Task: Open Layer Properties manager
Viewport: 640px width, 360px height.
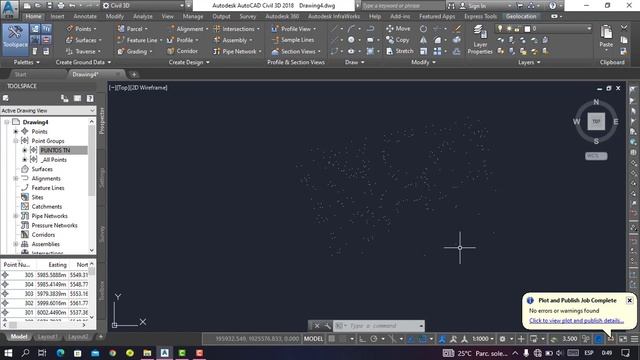Action: point(480,40)
